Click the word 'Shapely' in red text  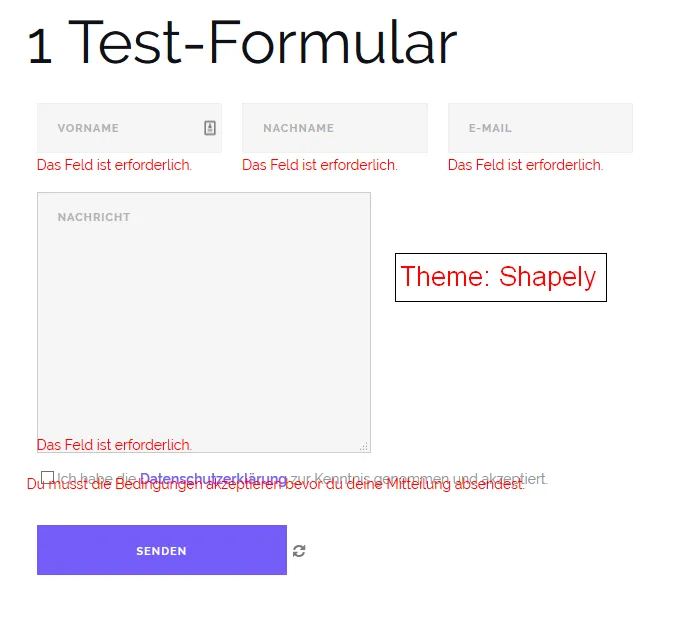pos(548,276)
